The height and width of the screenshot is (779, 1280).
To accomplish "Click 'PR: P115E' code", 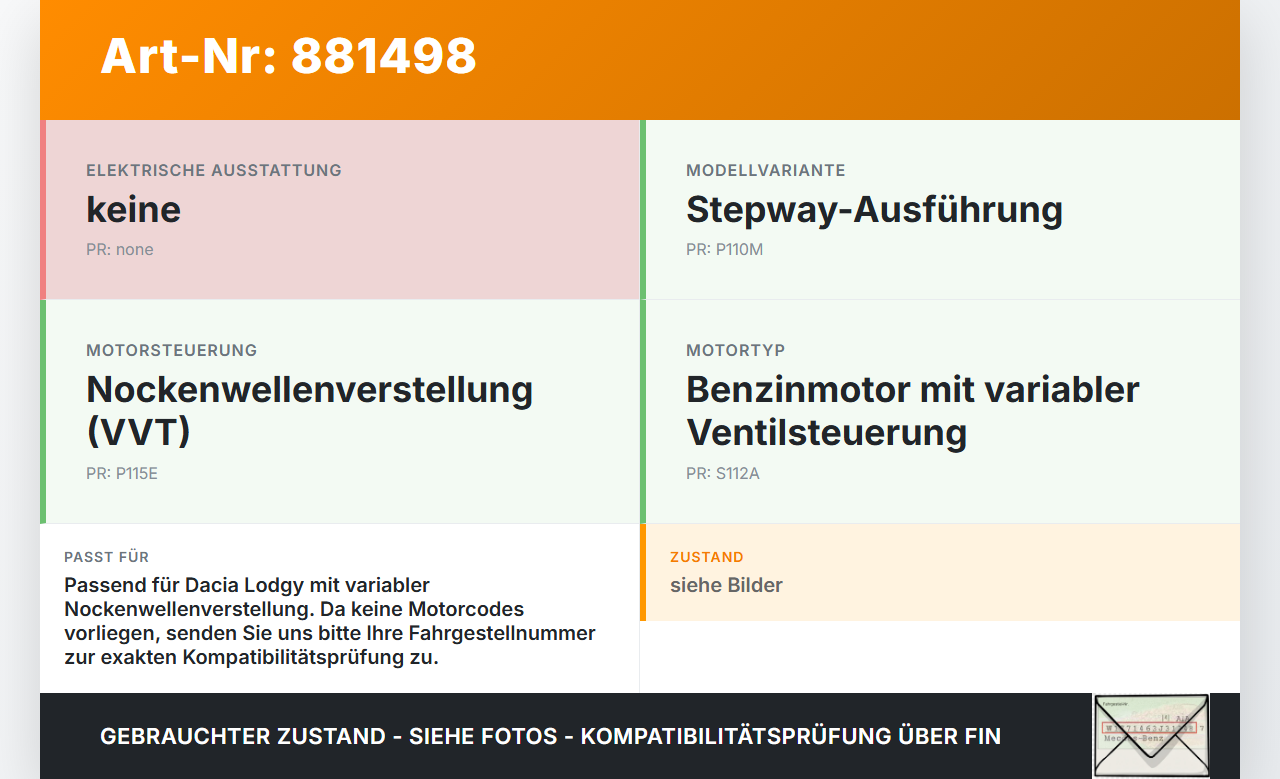I will (x=122, y=473).
